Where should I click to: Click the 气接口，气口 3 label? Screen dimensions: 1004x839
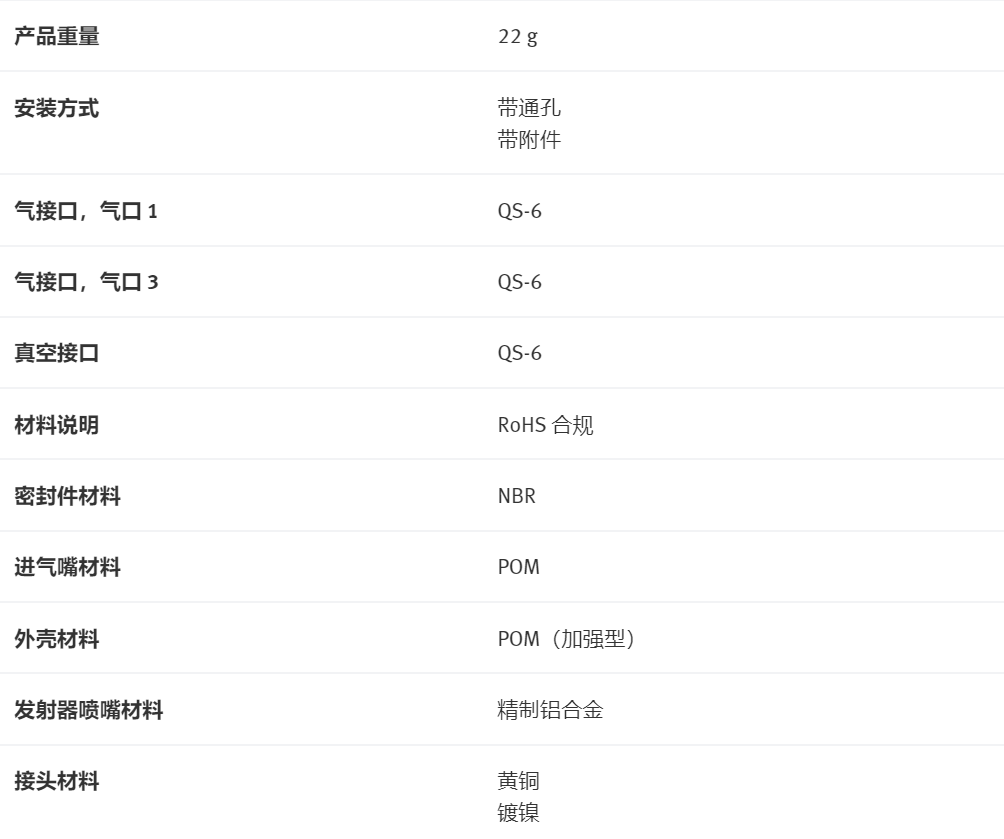[86, 282]
